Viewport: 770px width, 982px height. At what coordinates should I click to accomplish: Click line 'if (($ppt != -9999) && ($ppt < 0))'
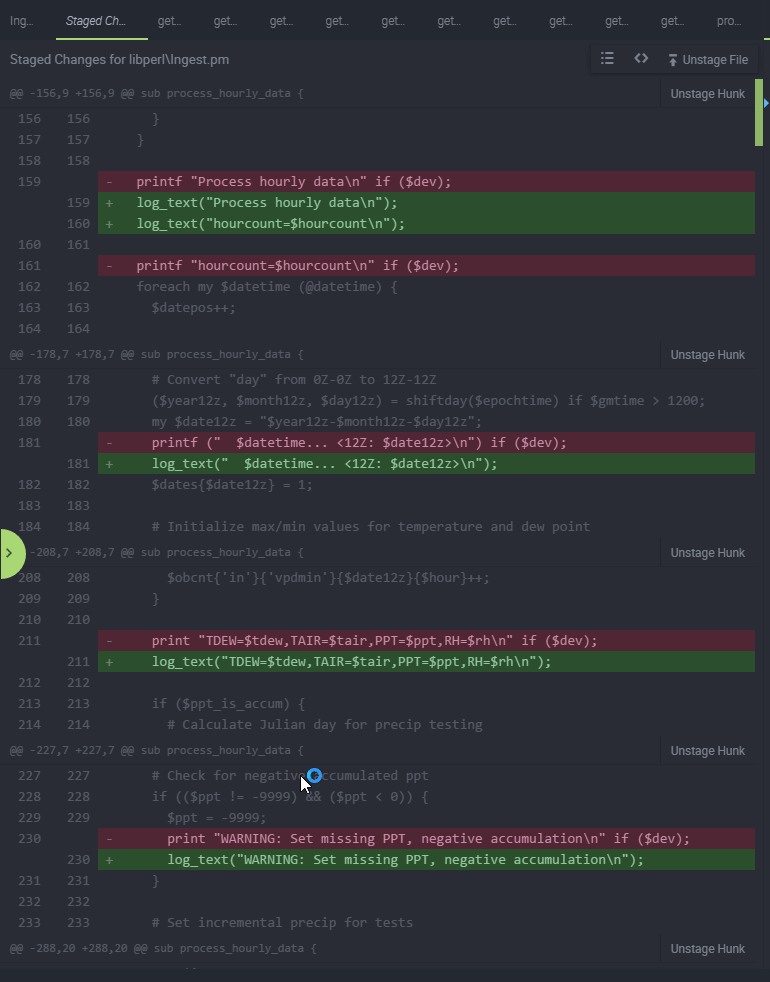(290, 797)
